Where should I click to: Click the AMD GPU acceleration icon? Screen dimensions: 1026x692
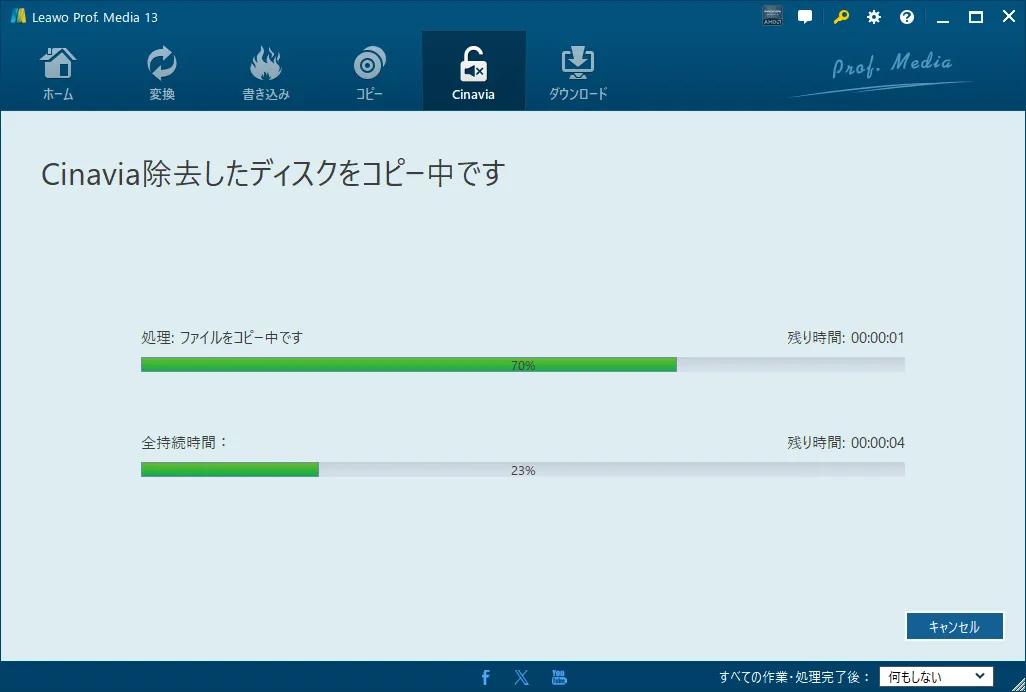(x=772, y=17)
